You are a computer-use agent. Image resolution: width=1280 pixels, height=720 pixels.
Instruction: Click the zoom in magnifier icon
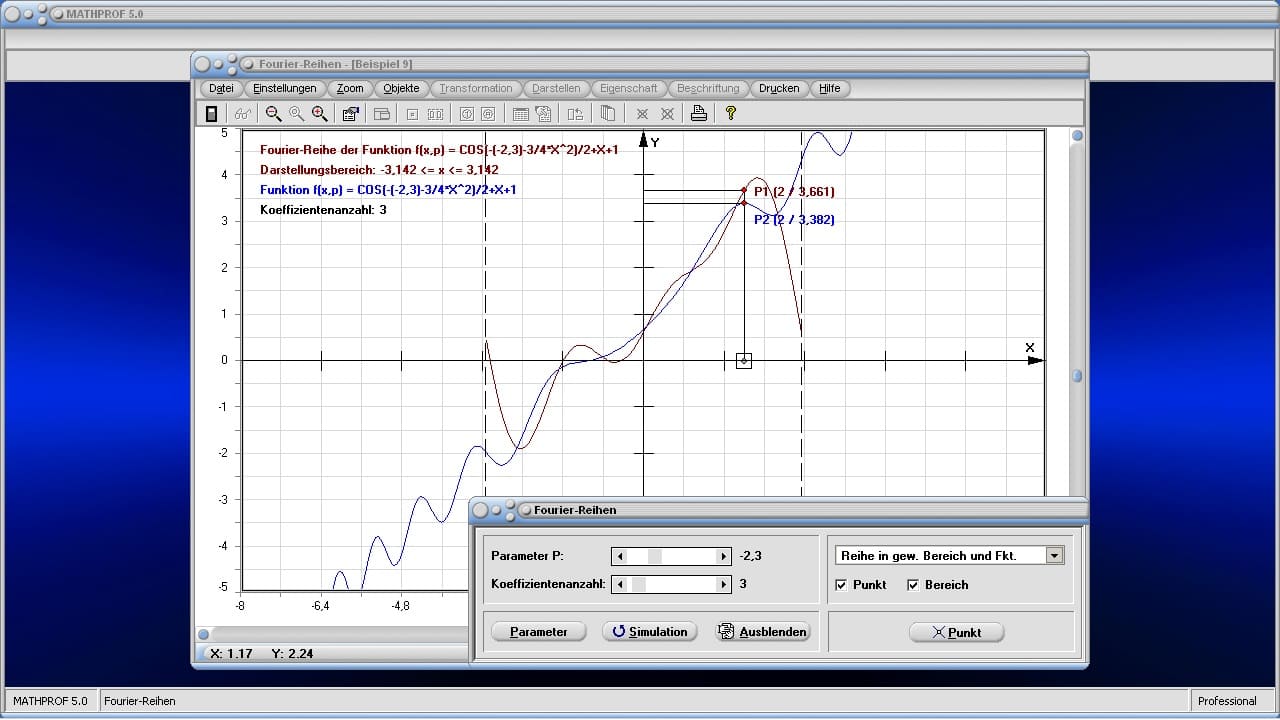319,114
